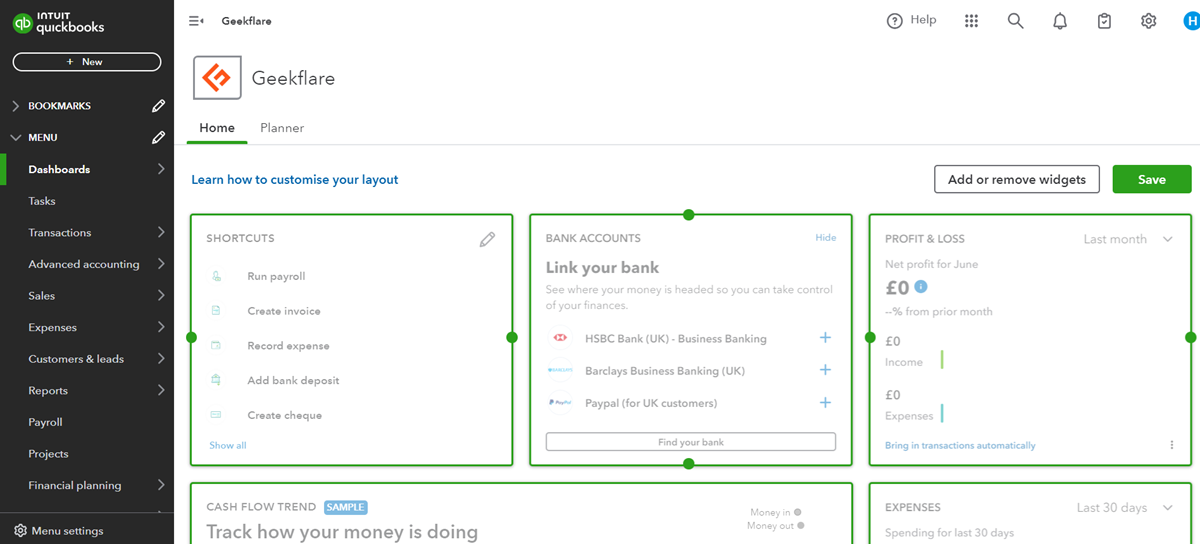Open the settings gear icon
Image resolution: width=1200 pixels, height=544 pixels.
(x=1149, y=21)
